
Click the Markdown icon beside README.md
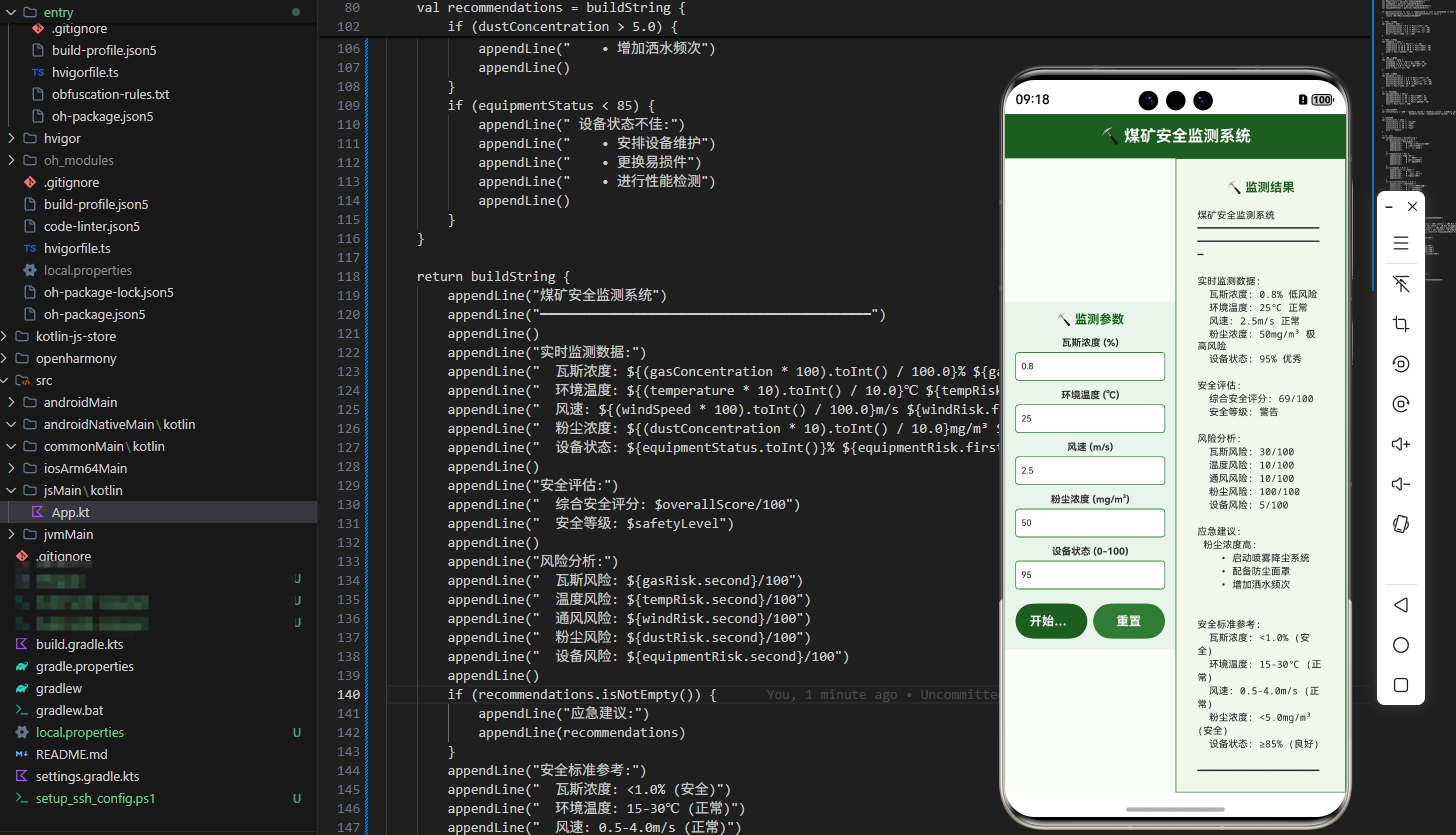22,754
